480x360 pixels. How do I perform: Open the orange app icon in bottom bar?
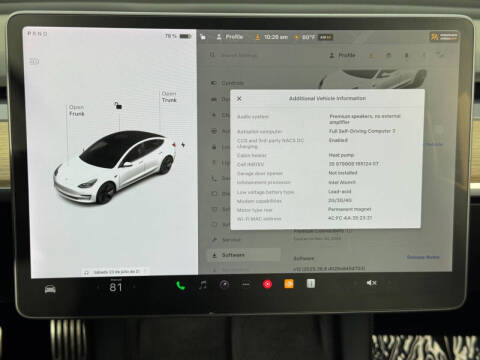[x=289, y=284]
